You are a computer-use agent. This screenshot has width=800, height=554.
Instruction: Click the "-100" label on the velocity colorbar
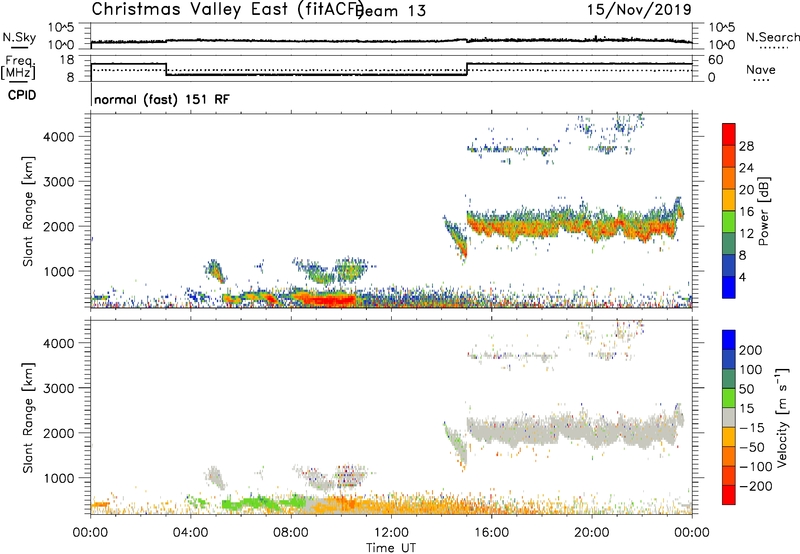pyautogui.click(x=755, y=467)
